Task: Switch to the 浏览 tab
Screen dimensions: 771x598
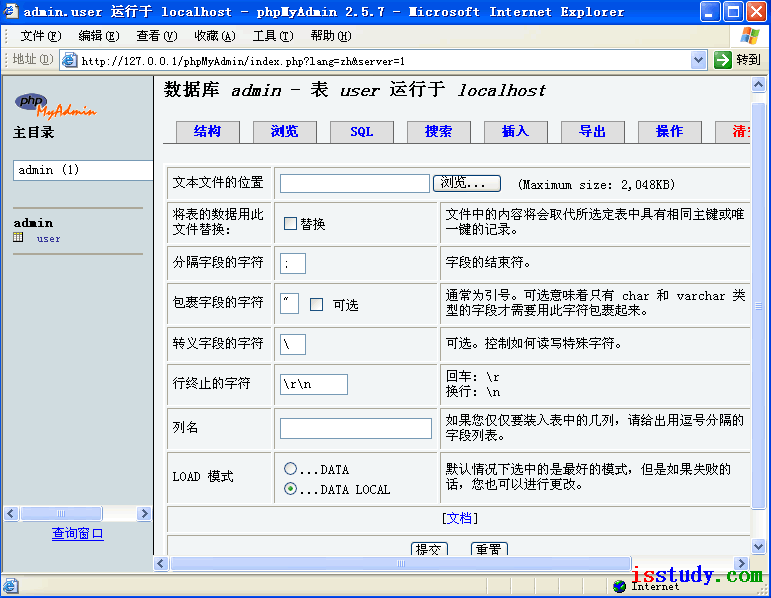Action: point(285,131)
